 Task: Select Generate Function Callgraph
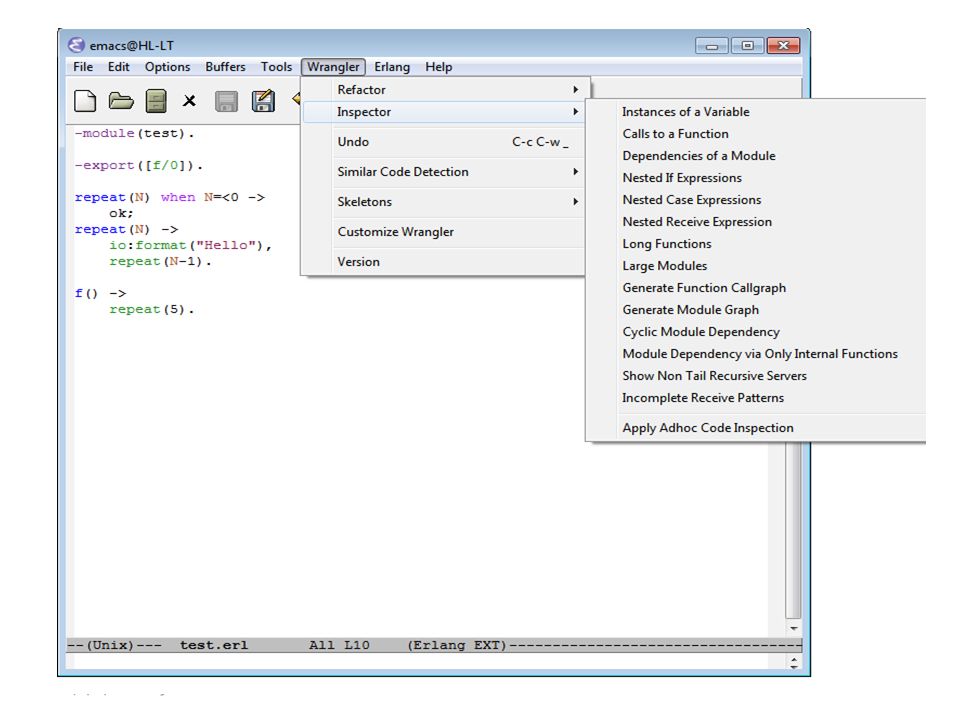pyautogui.click(x=756, y=288)
